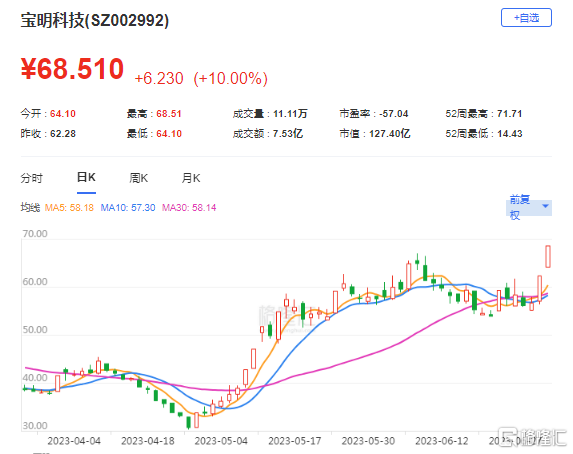Click the 2023-04-18 date label
Image resolution: width=573 pixels, height=454 pixels.
(148, 441)
